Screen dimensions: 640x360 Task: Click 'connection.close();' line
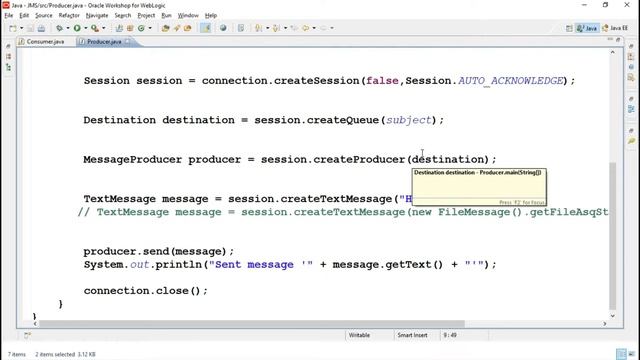click(x=146, y=291)
